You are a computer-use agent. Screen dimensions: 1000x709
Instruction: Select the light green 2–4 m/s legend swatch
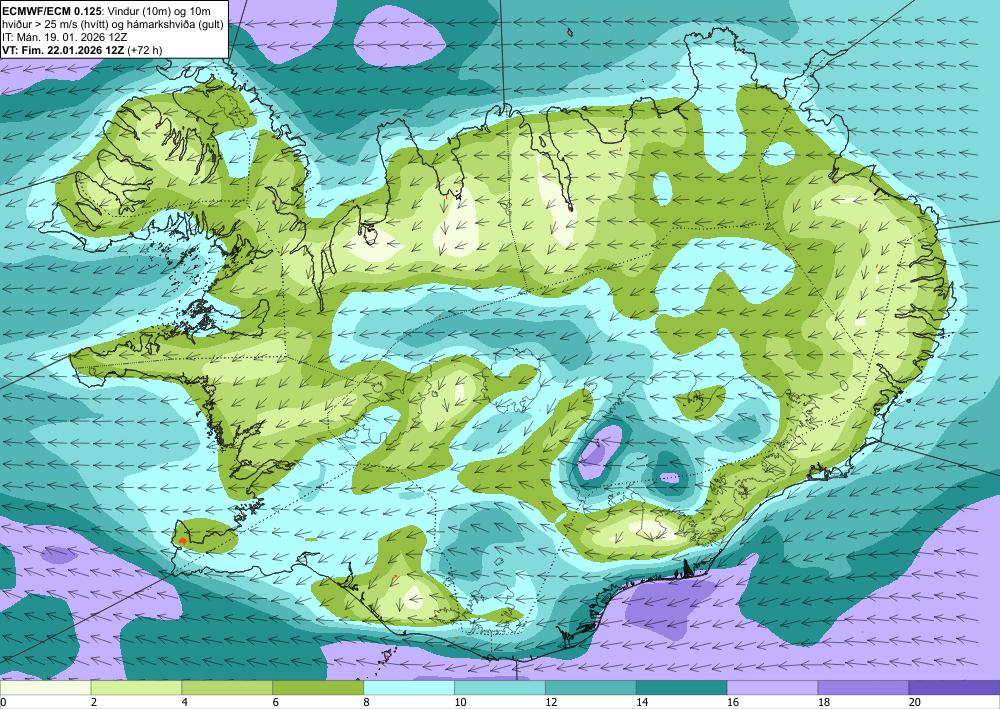click(136, 687)
